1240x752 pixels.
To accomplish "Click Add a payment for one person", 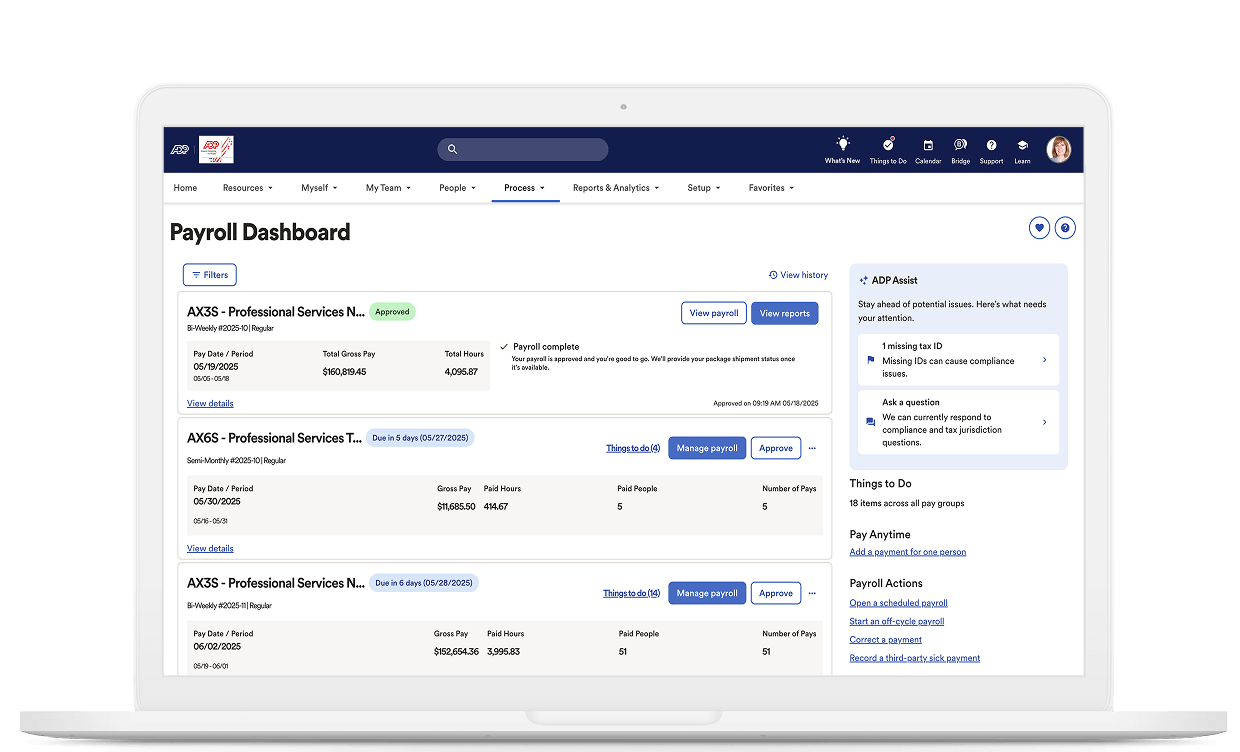I will [907, 551].
